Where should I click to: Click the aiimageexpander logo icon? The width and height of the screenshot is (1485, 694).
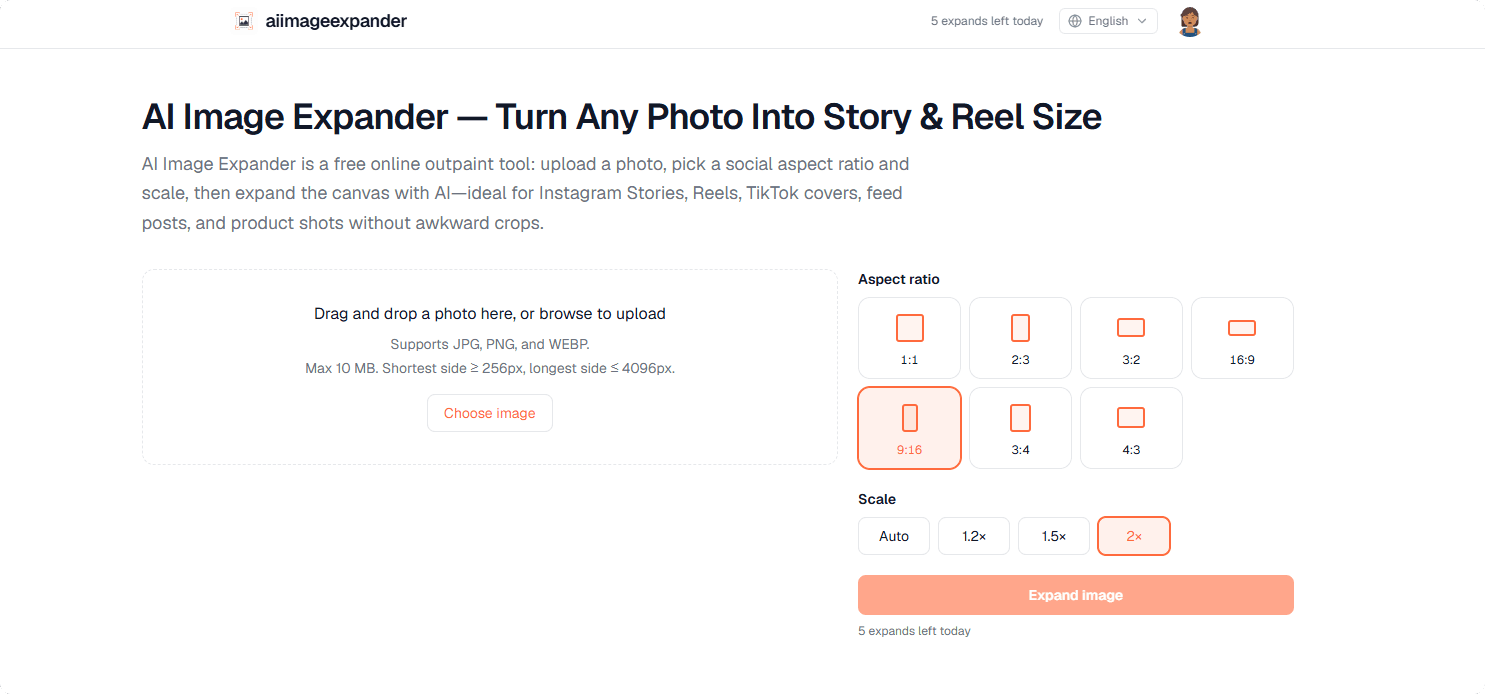244,21
